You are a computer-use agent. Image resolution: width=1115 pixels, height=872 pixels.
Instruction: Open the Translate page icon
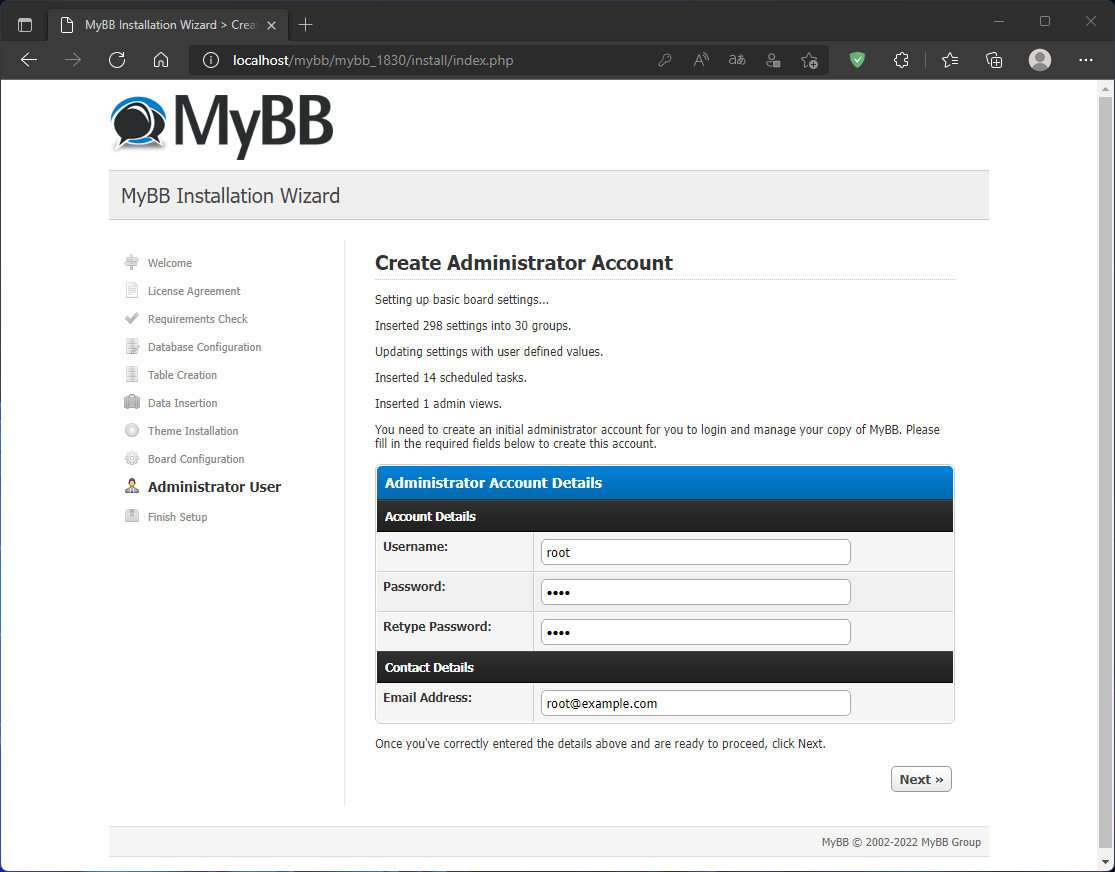(x=737, y=60)
